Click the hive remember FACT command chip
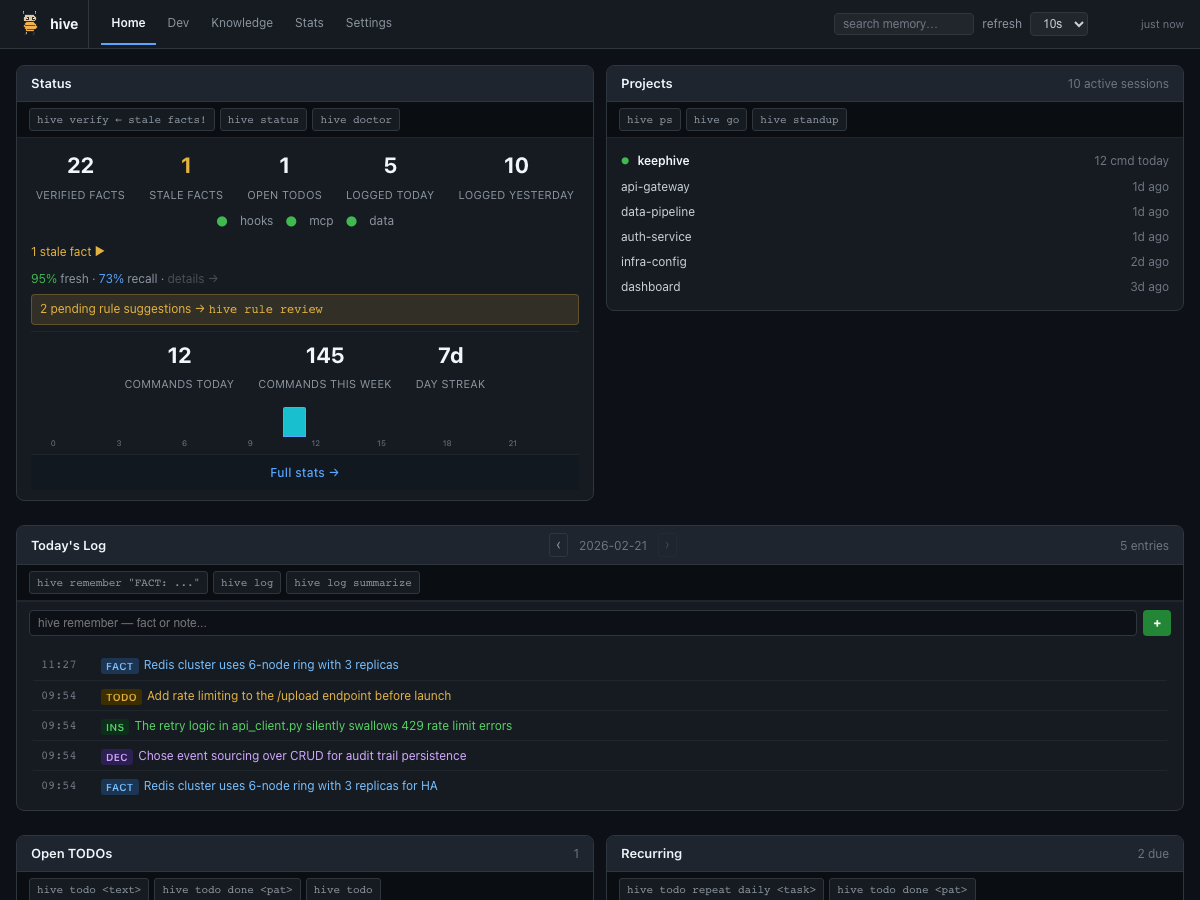Screen dimensions: 1200x900 click(x=118, y=583)
